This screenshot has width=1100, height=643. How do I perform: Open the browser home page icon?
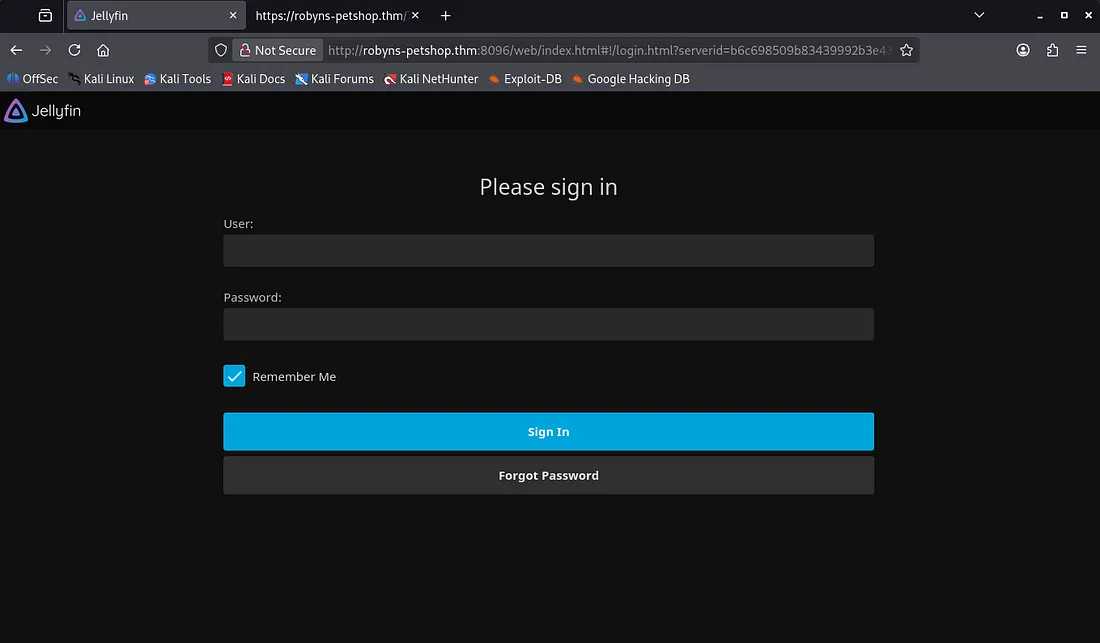pos(103,50)
